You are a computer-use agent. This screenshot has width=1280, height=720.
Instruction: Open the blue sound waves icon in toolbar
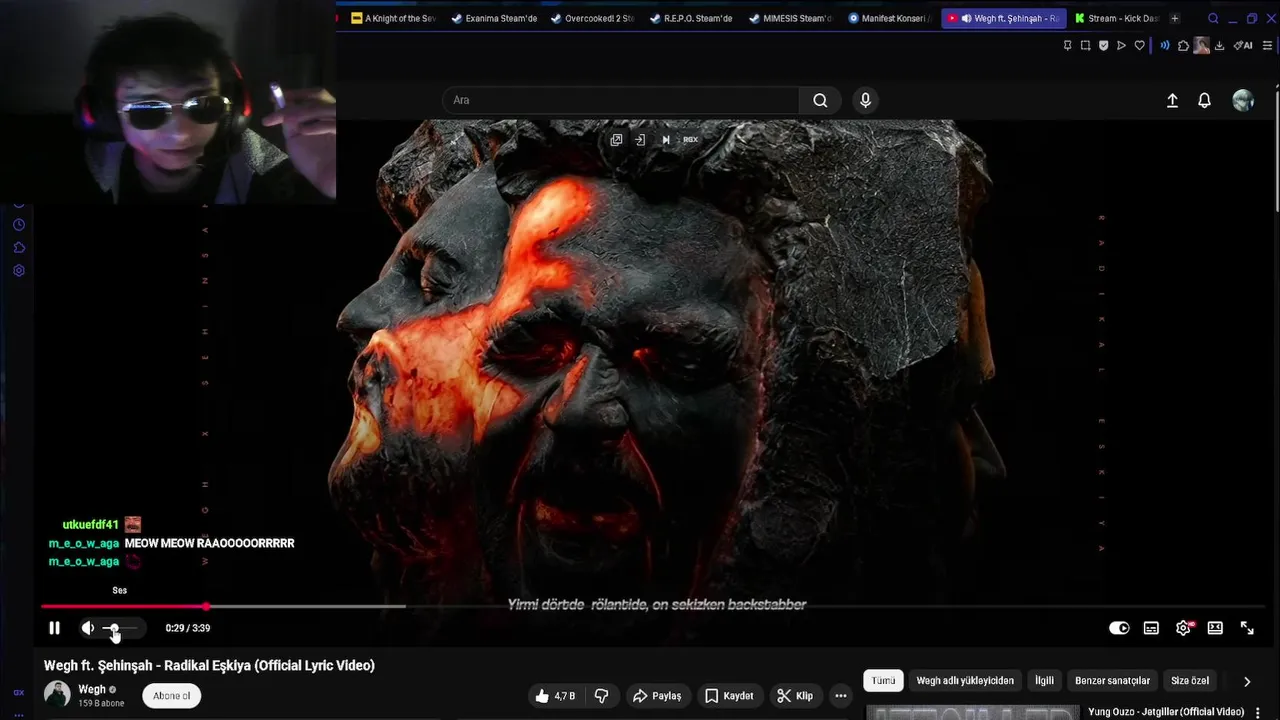pyautogui.click(x=1165, y=45)
